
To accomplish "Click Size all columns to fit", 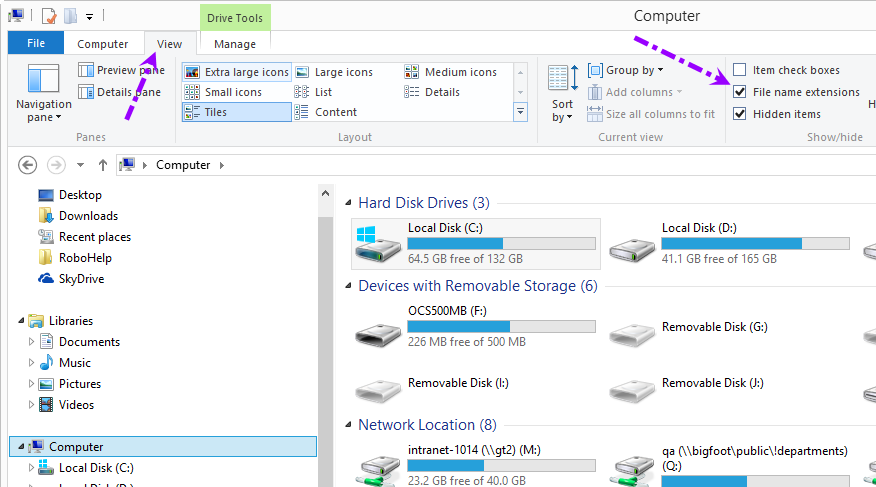I will tap(651, 114).
